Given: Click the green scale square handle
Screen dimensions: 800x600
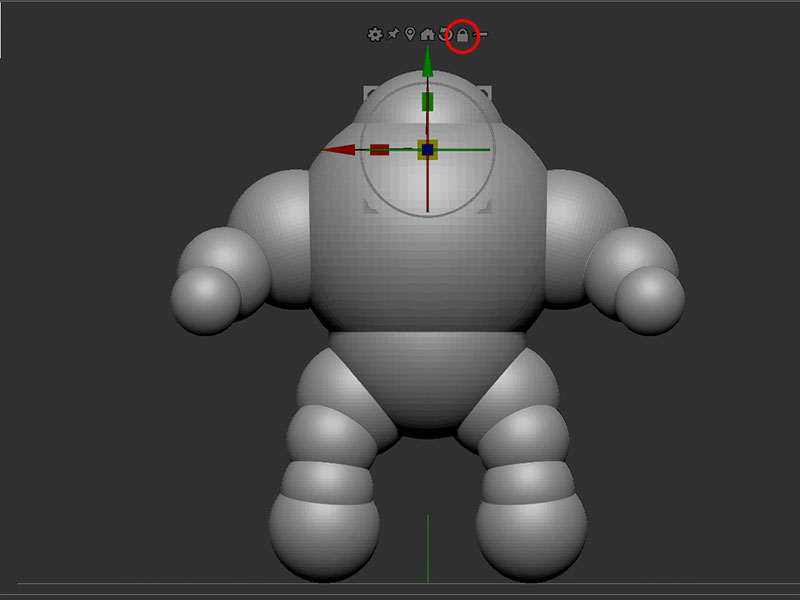Looking at the screenshot, I should click(428, 102).
